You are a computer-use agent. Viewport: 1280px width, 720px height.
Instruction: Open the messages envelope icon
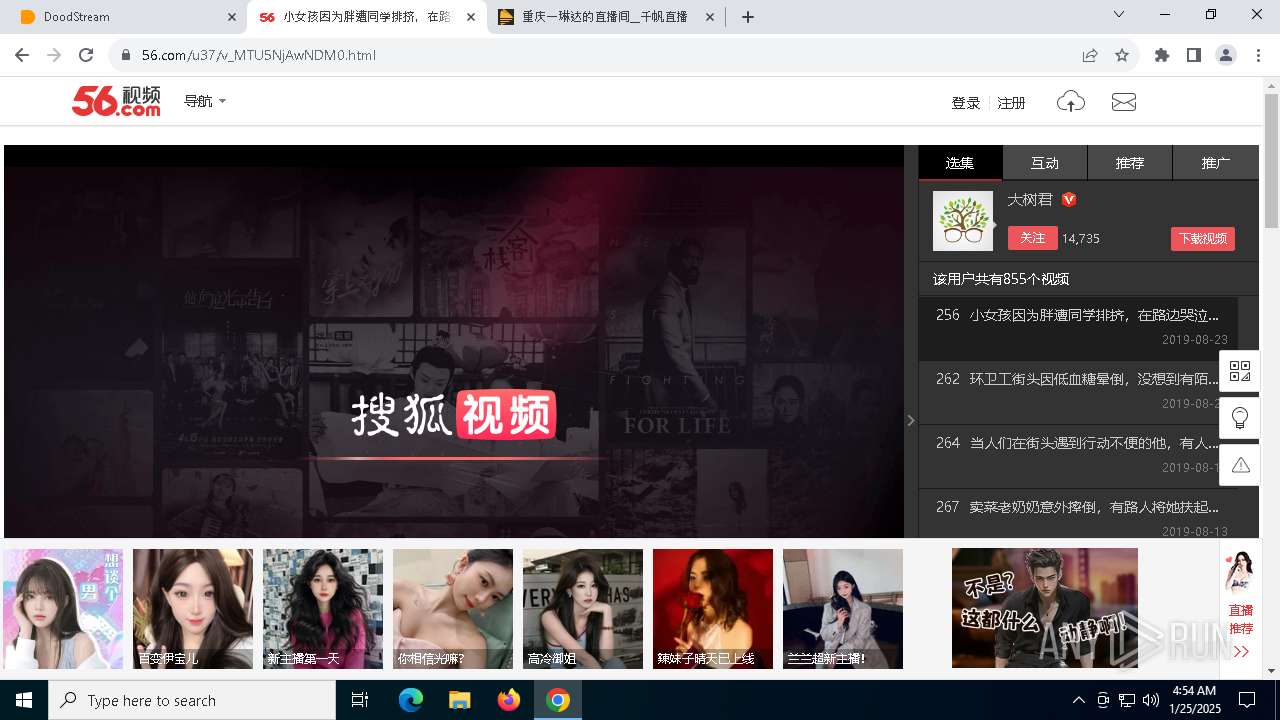point(1124,102)
